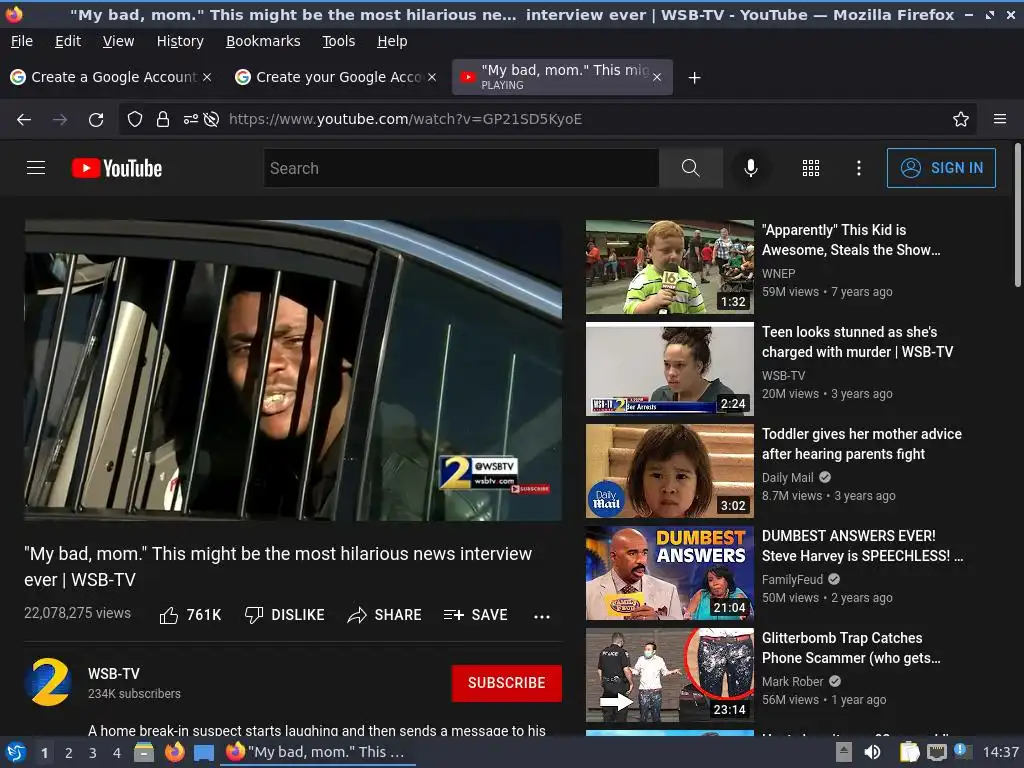Go forward in Firefox
Image resolution: width=1024 pixels, height=768 pixels.
coord(59,119)
